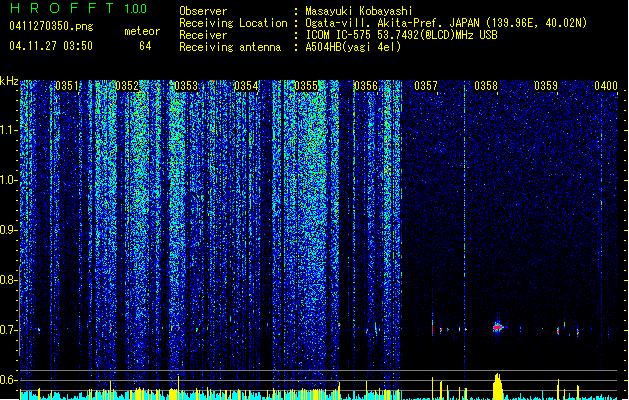The image size is (629, 400).
Task: Click the A504HB(yagi 4el) antenna value
Action: tap(353, 47)
